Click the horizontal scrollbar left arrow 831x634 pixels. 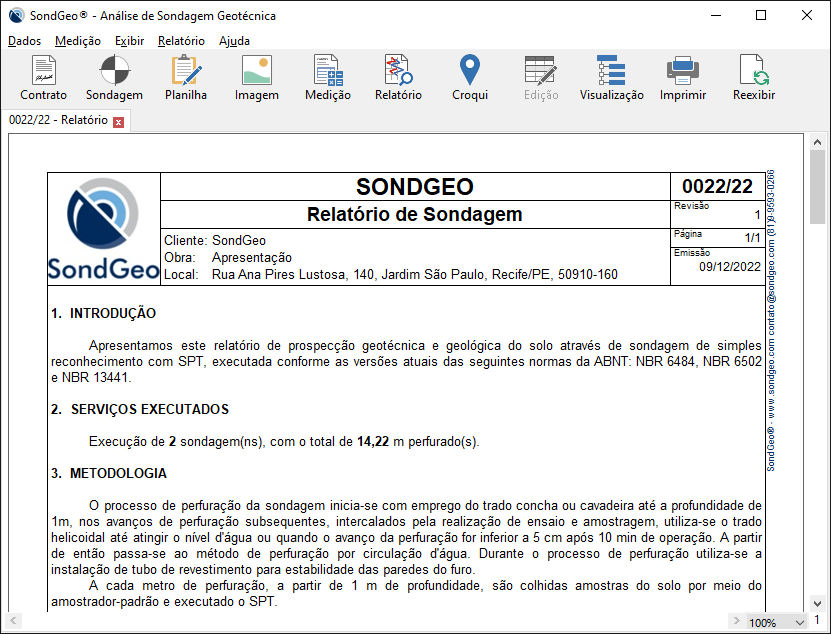click(x=14, y=620)
